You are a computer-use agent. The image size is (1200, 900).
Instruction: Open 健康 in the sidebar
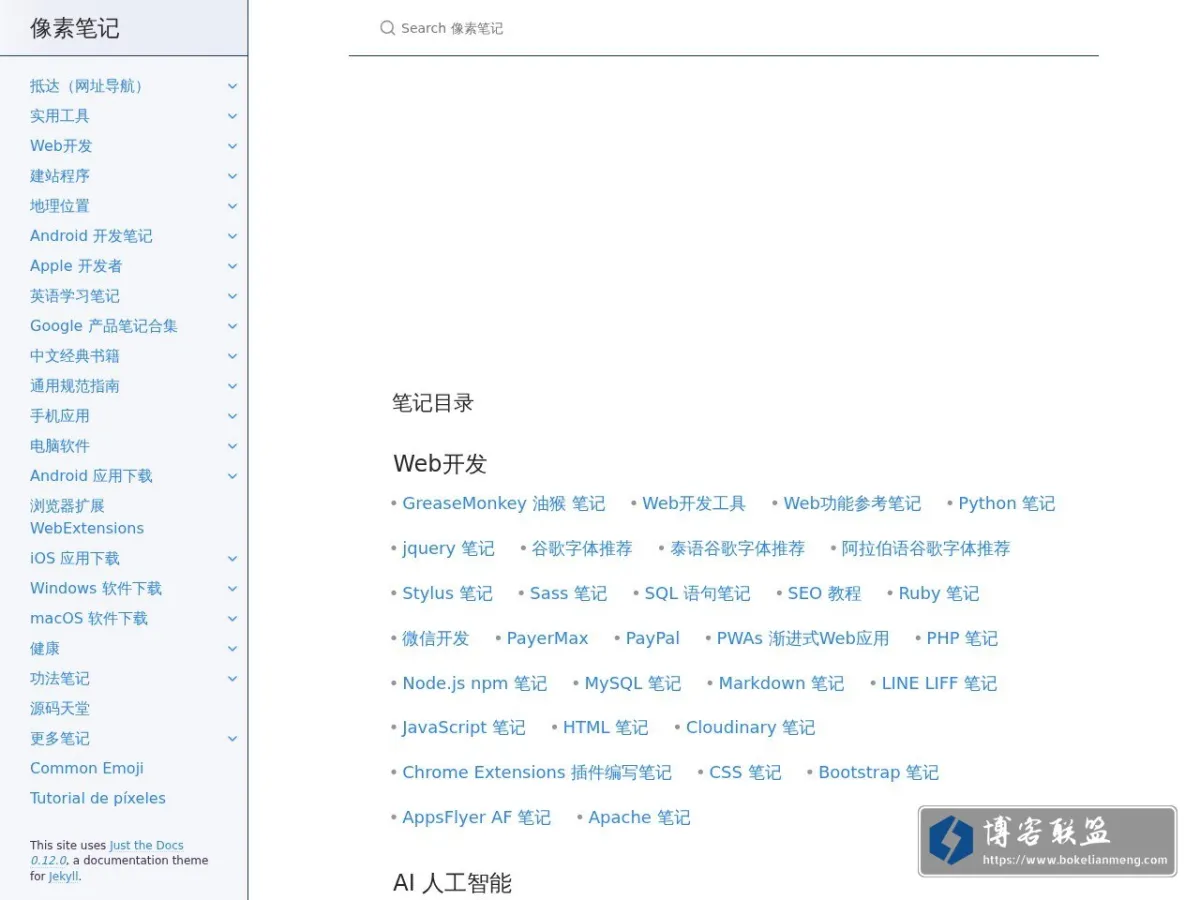pyautogui.click(x=45, y=648)
